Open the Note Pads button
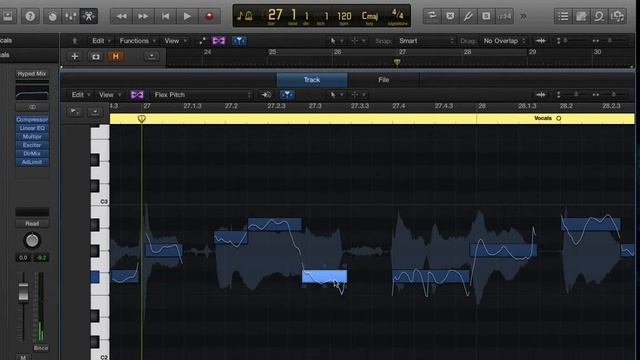640x360 pixels. click(x=581, y=16)
